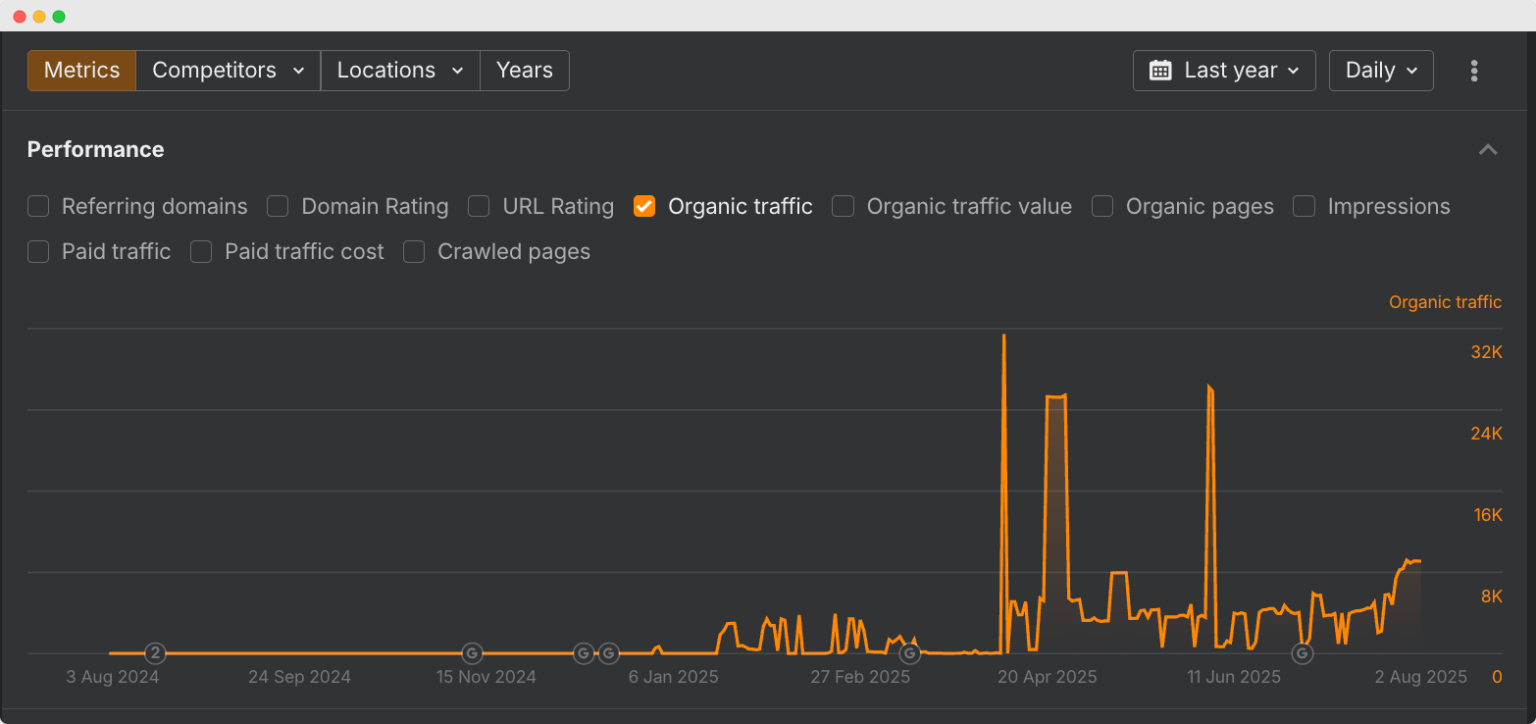
Task: Click the G update marker after 27 Feb 2025
Action: 910,653
